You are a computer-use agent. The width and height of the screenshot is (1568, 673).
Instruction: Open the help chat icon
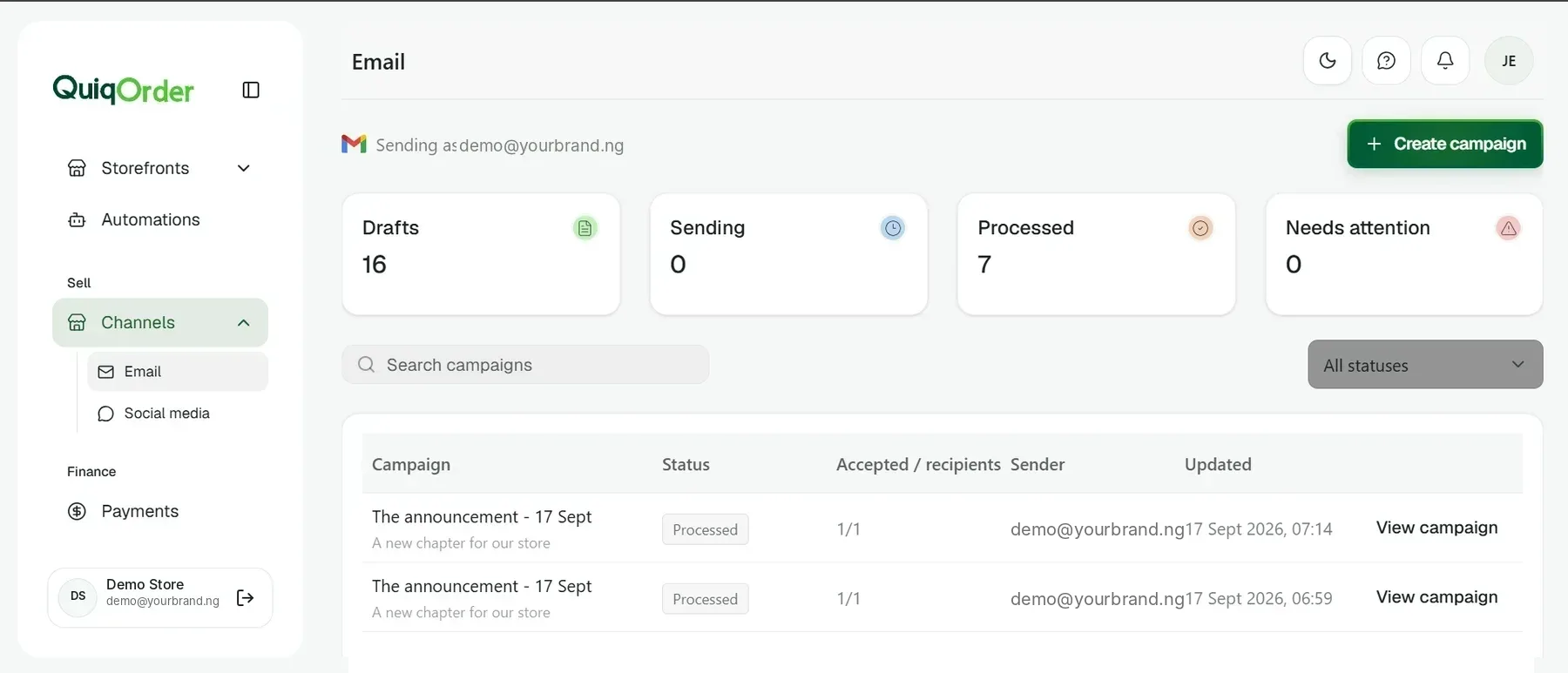click(x=1386, y=60)
